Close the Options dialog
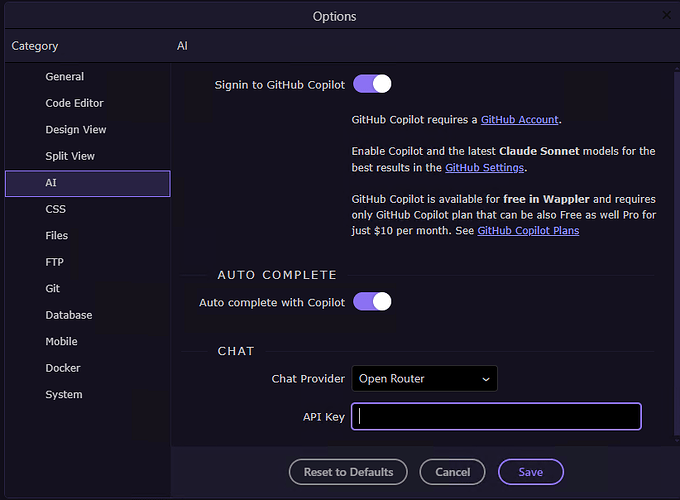The width and height of the screenshot is (680, 500). click(667, 15)
